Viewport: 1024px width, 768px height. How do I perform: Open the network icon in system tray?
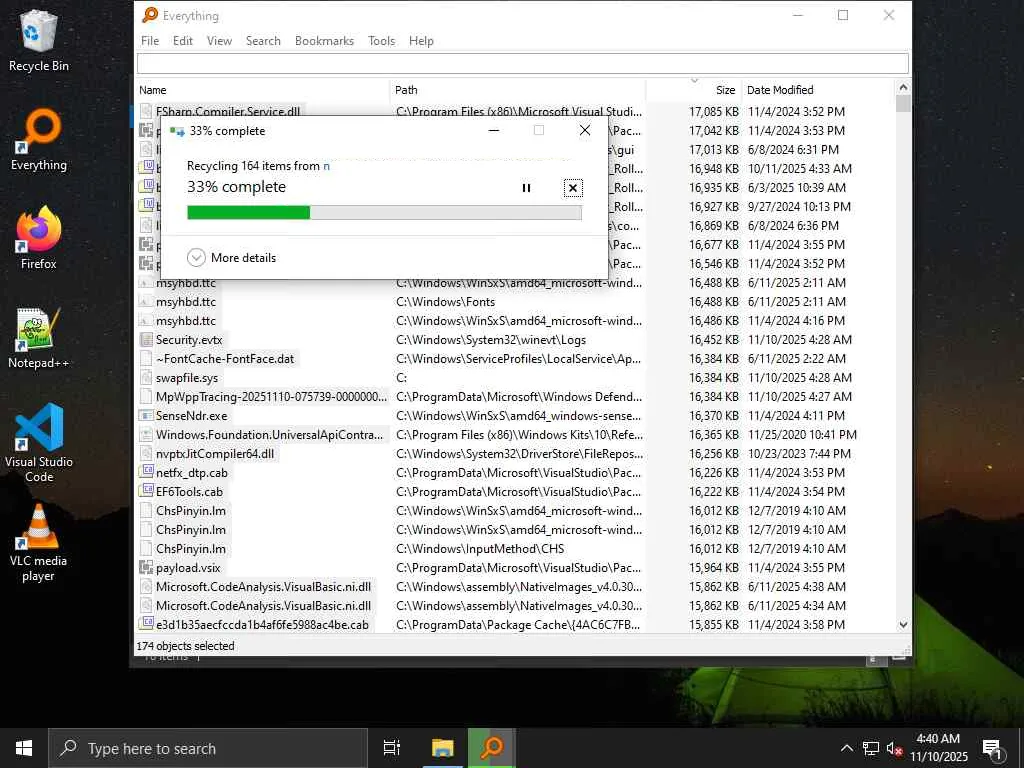coord(871,748)
